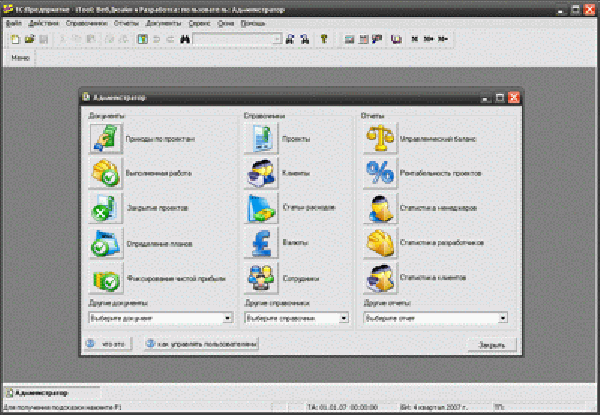Open Статистика разработчиков icon

point(380,242)
